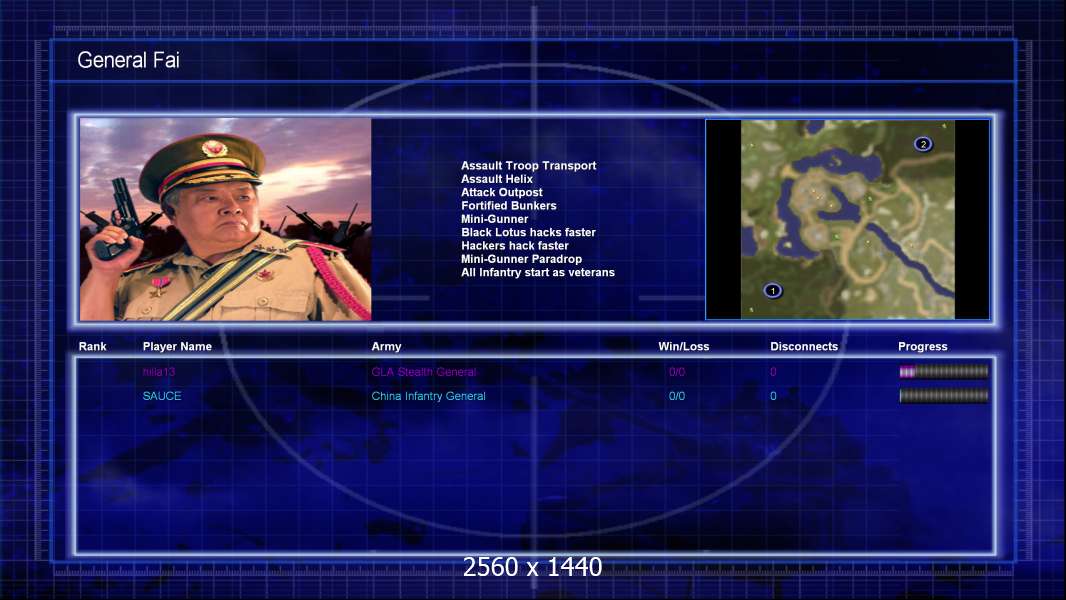Screen dimensions: 1066x600
Task: Click the Attack Outpost line
Action: tap(502, 192)
